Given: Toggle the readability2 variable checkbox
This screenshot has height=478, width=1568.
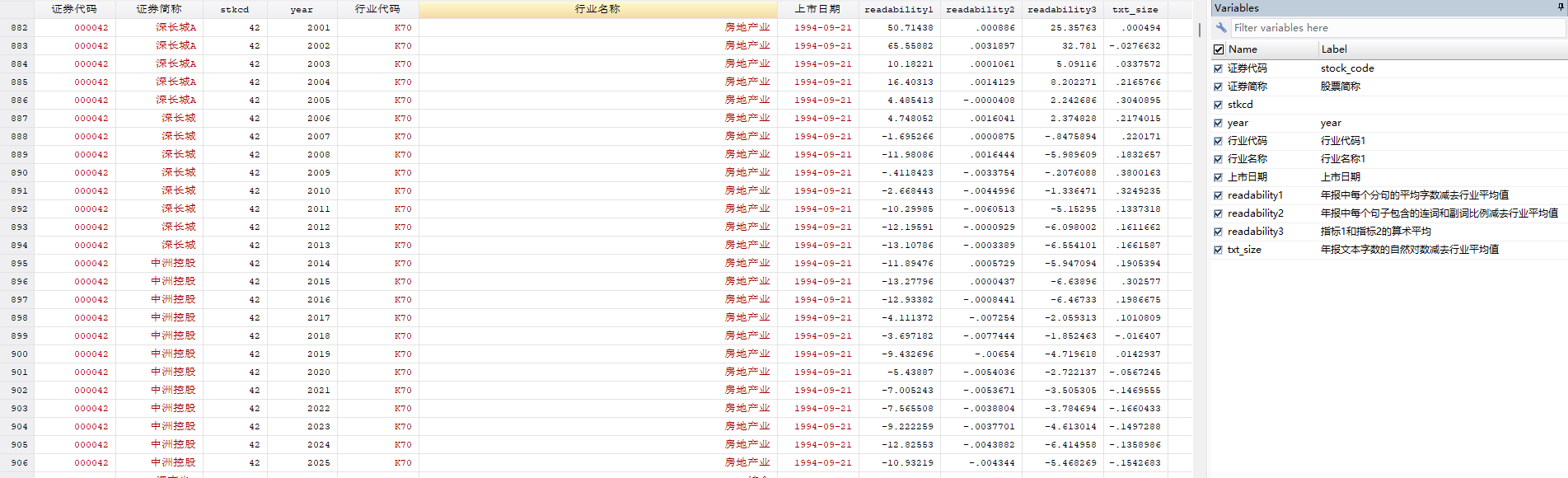Looking at the screenshot, I should tap(1218, 213).
